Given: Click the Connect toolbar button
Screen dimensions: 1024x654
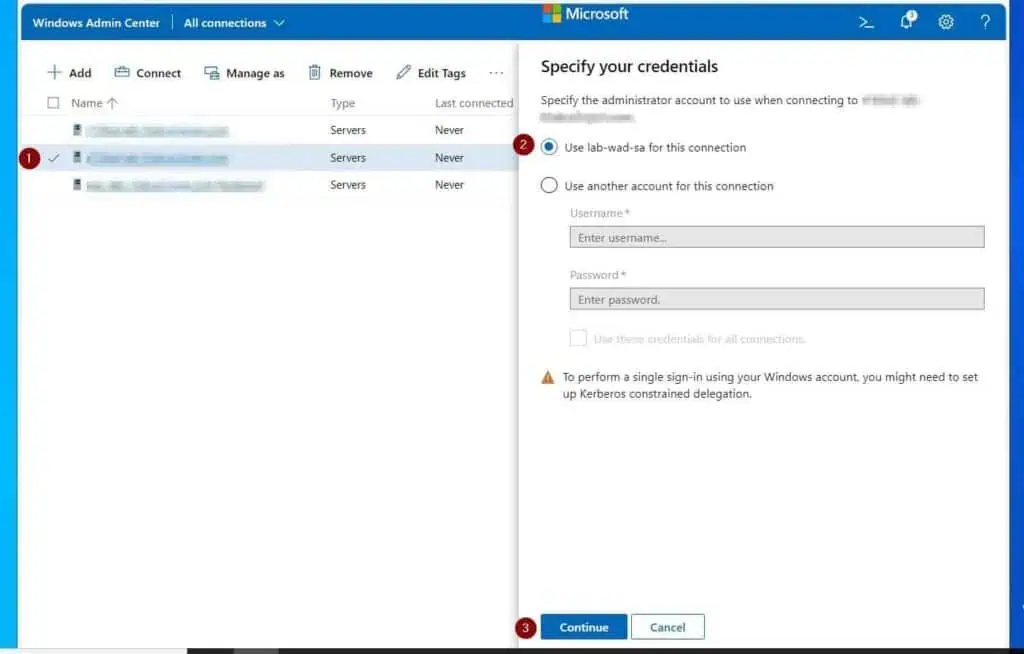Looking at the screenshot, I should point(148,73).
